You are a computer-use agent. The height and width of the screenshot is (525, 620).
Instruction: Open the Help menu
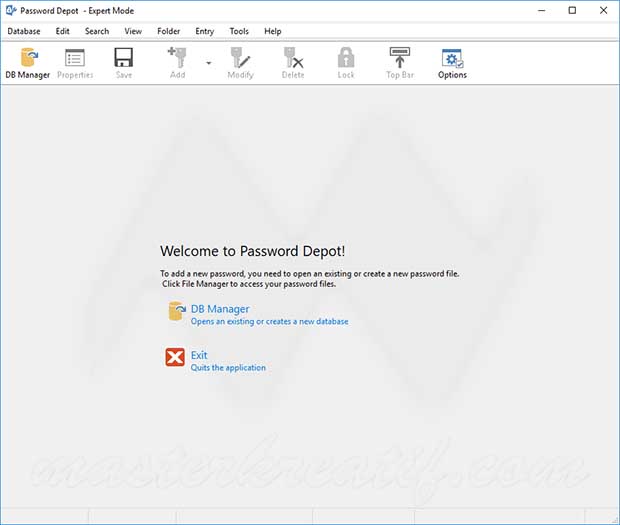coord(272,31)
